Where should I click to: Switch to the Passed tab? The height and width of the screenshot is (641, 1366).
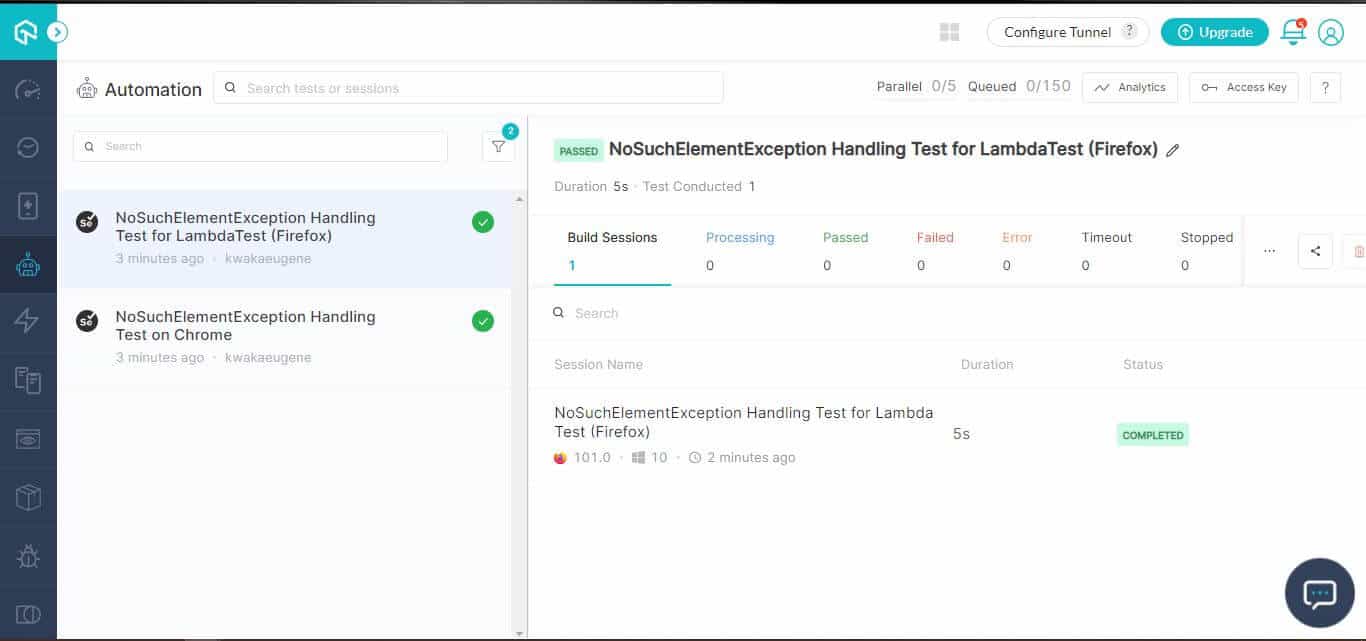point(845,237)
